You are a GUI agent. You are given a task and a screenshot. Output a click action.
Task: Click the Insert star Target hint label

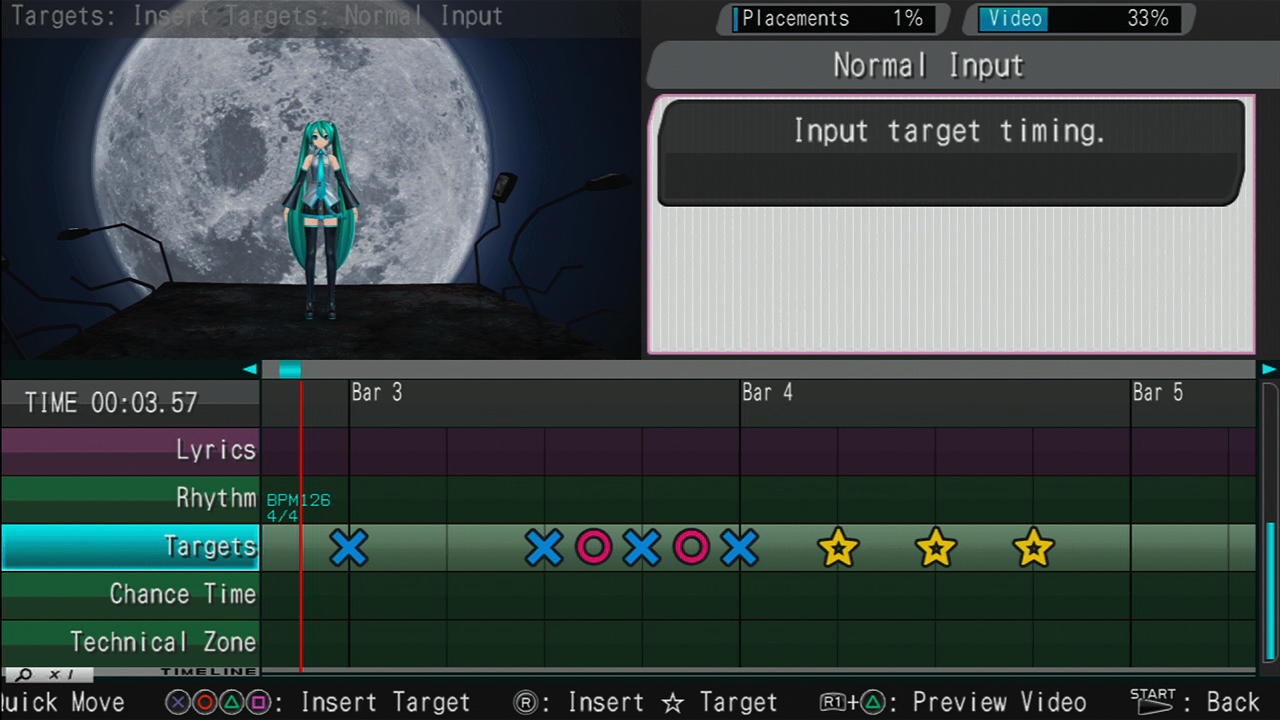point(672,703)
